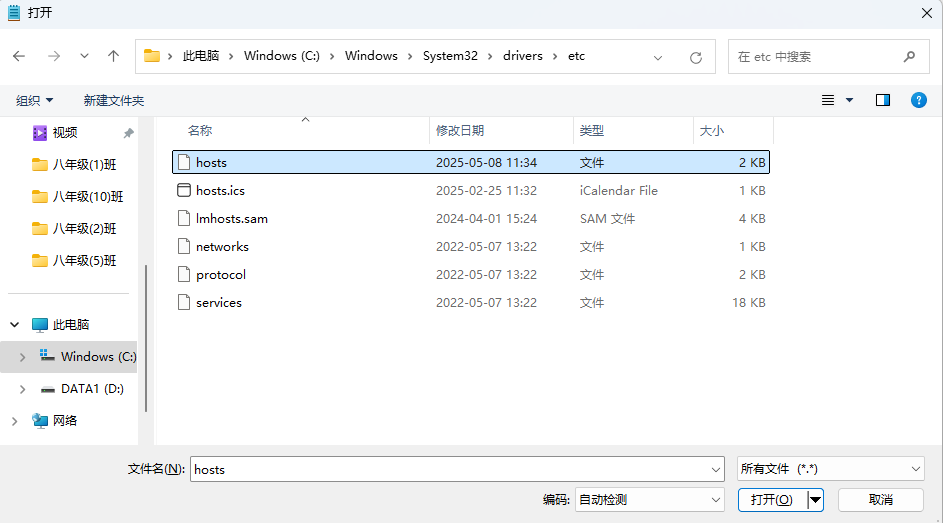943x523 pixels.
Task: Sort by 名称 column
Action: click(200, 130)
